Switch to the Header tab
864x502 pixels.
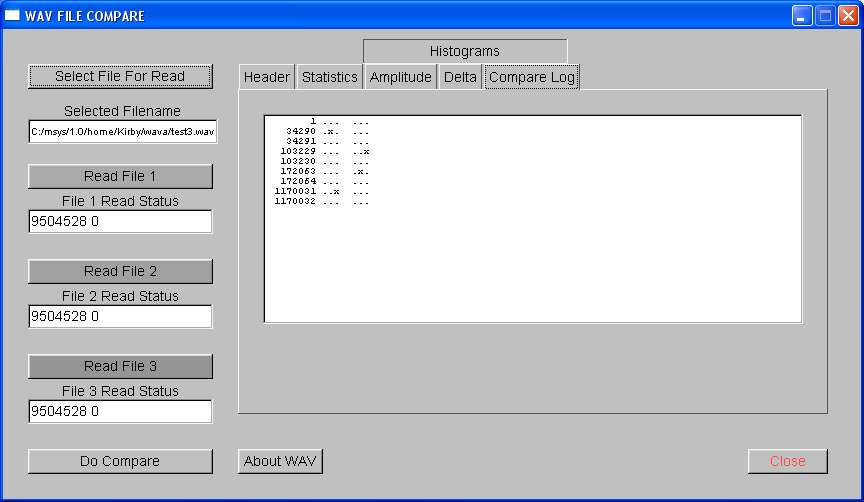click(x=266, y=77)
